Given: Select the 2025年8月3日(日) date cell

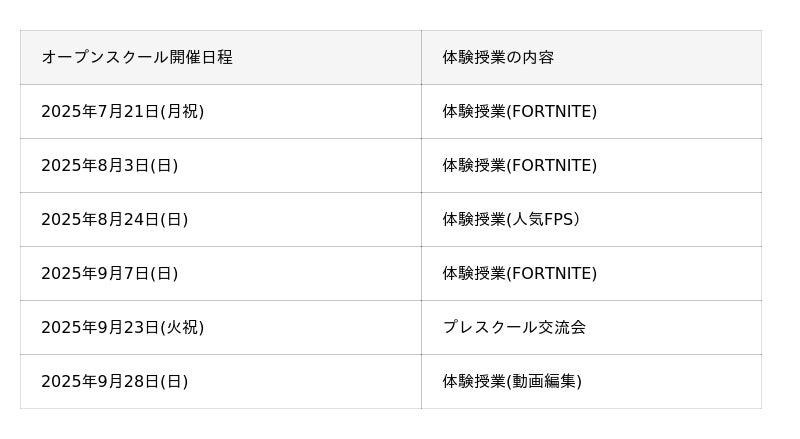Looking at the screenshot, I should pyautogui.click(x=109, y=166).
